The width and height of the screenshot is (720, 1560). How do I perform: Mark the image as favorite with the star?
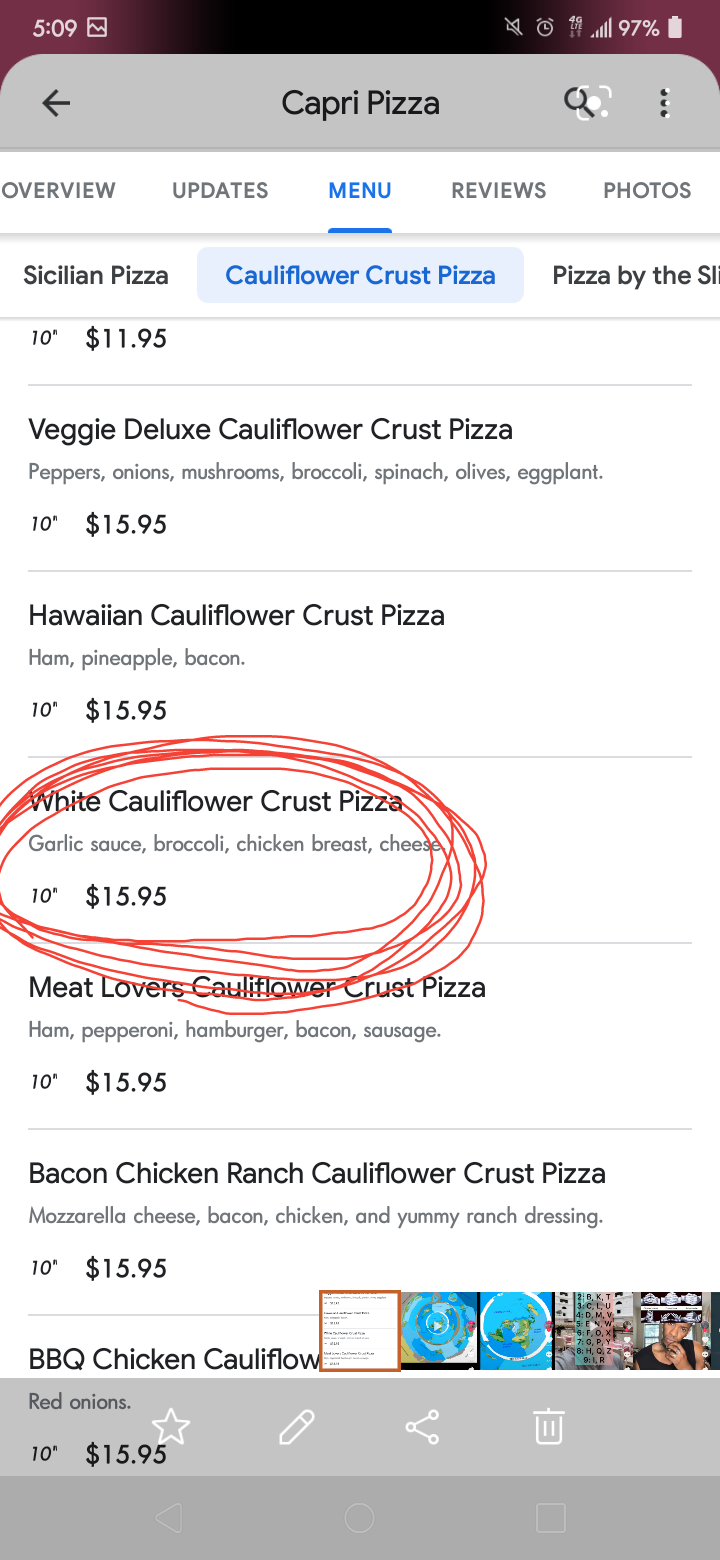(x=171, y=1427)
